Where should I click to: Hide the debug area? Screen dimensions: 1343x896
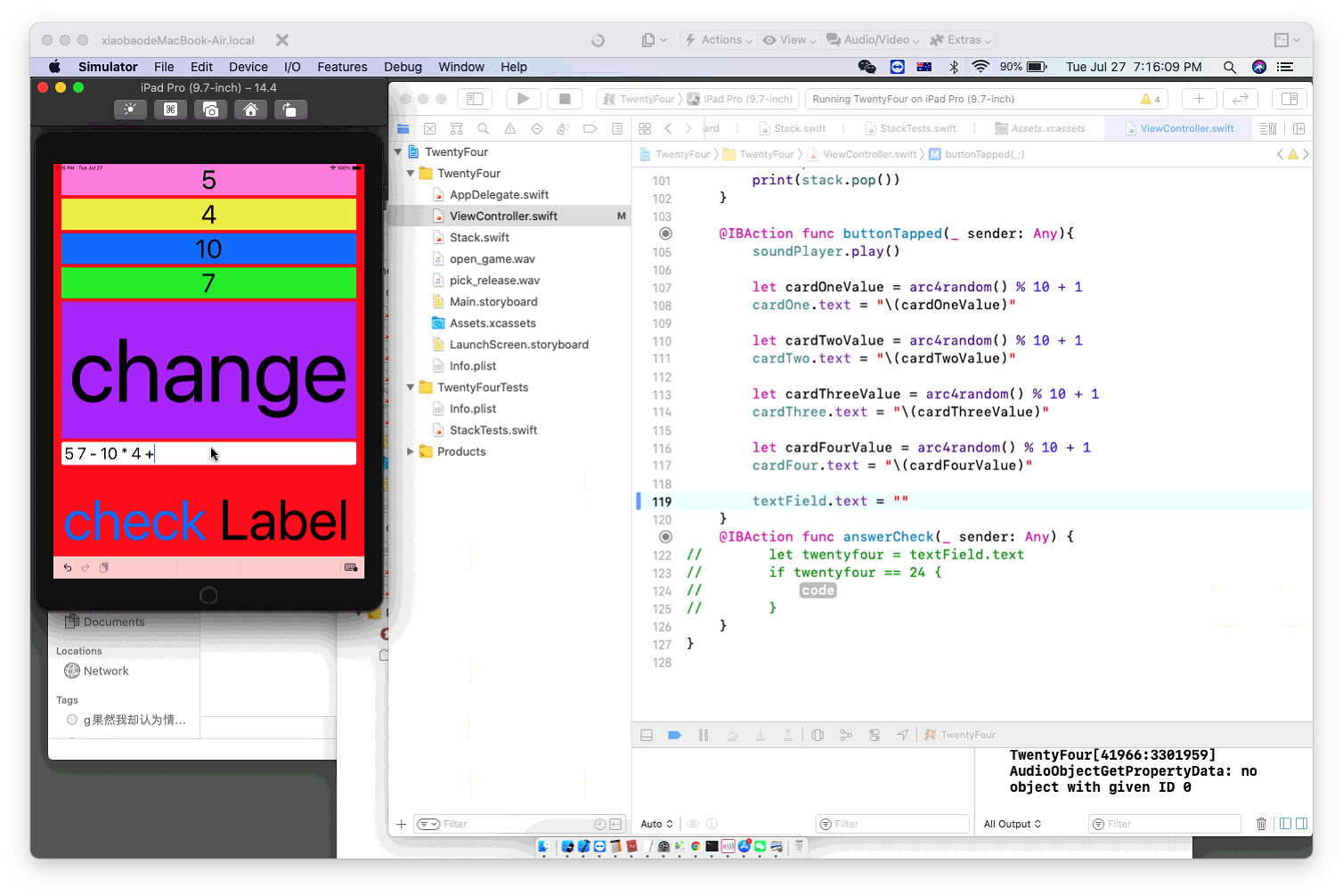click(x=647, y=735)
